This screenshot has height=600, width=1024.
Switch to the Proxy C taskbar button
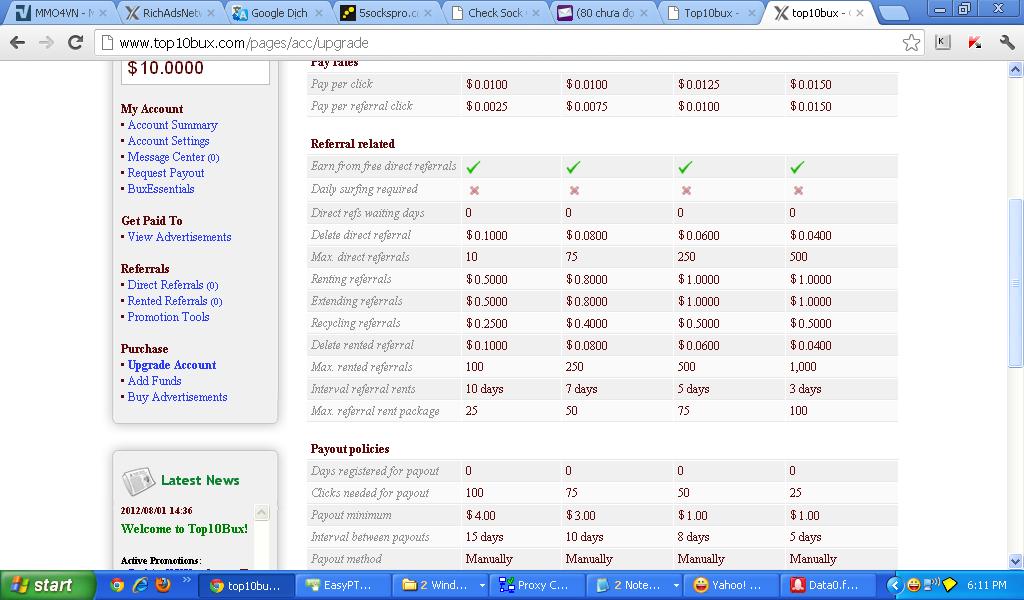538,586
